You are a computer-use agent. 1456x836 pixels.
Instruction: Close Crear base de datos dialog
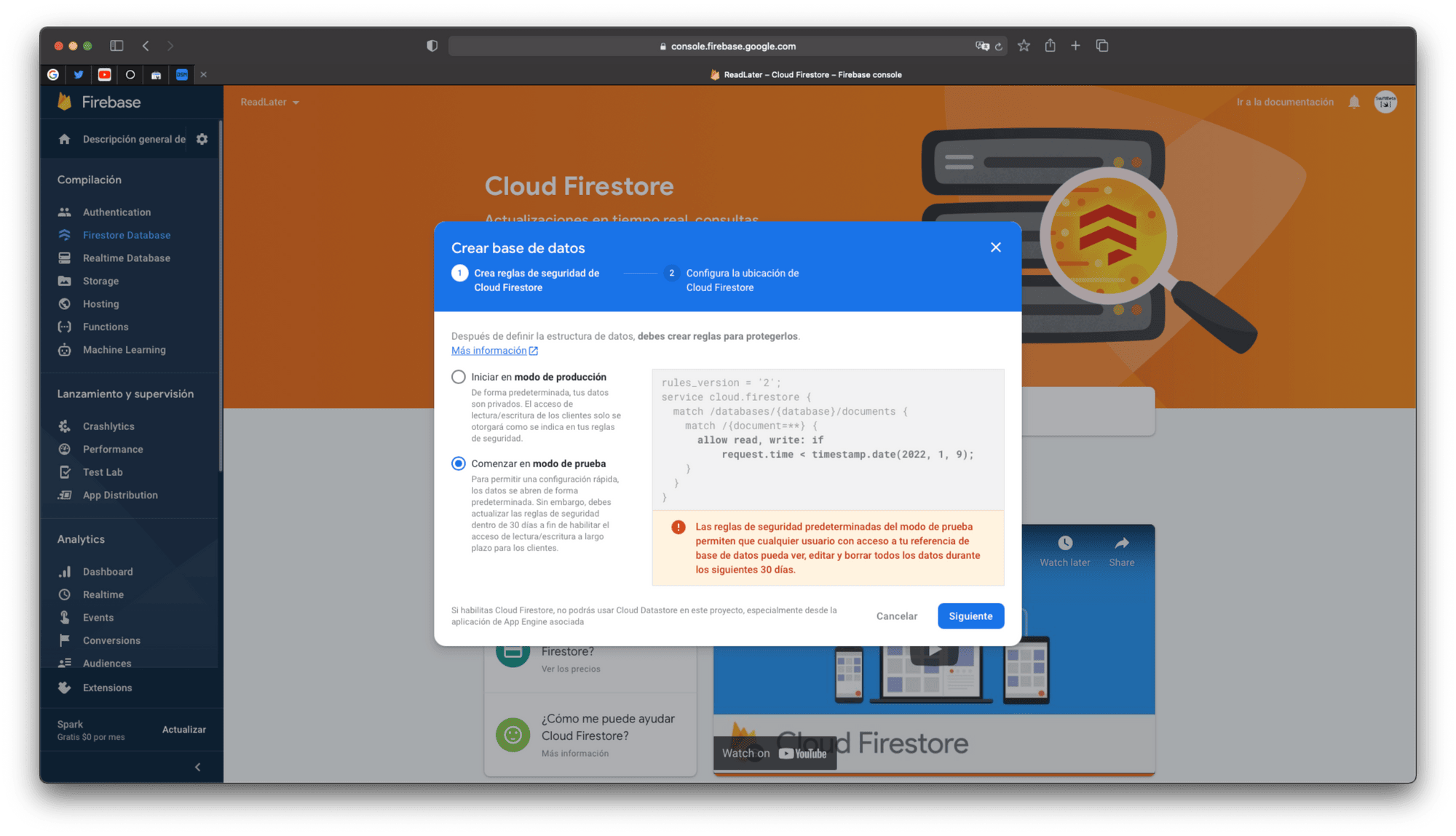(996, 247)
